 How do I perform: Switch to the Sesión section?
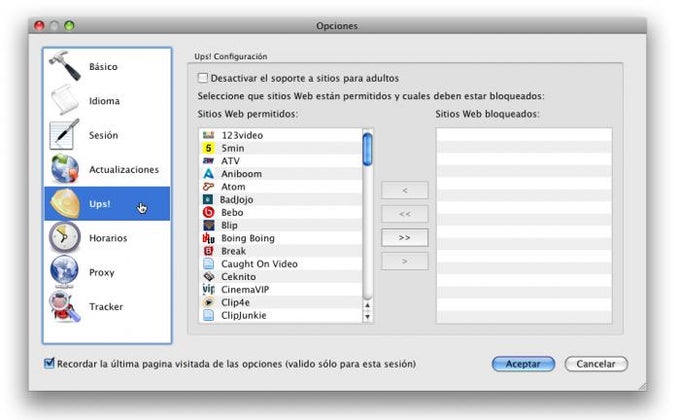[107, 134]
